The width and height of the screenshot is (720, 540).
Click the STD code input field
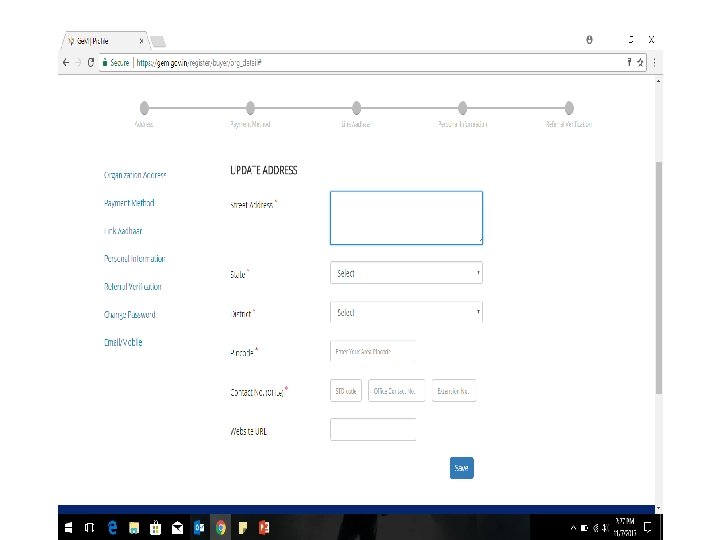pos(346,391)
